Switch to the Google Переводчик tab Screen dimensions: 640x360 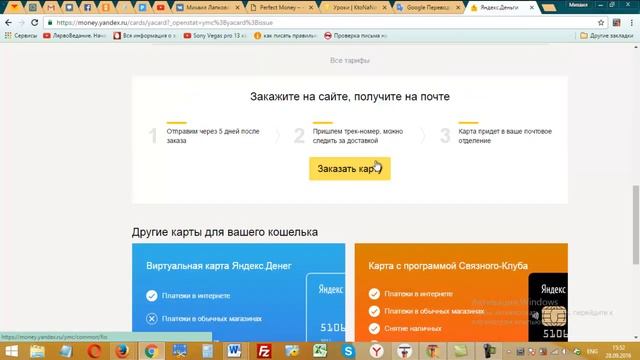[x=429, y=7]
